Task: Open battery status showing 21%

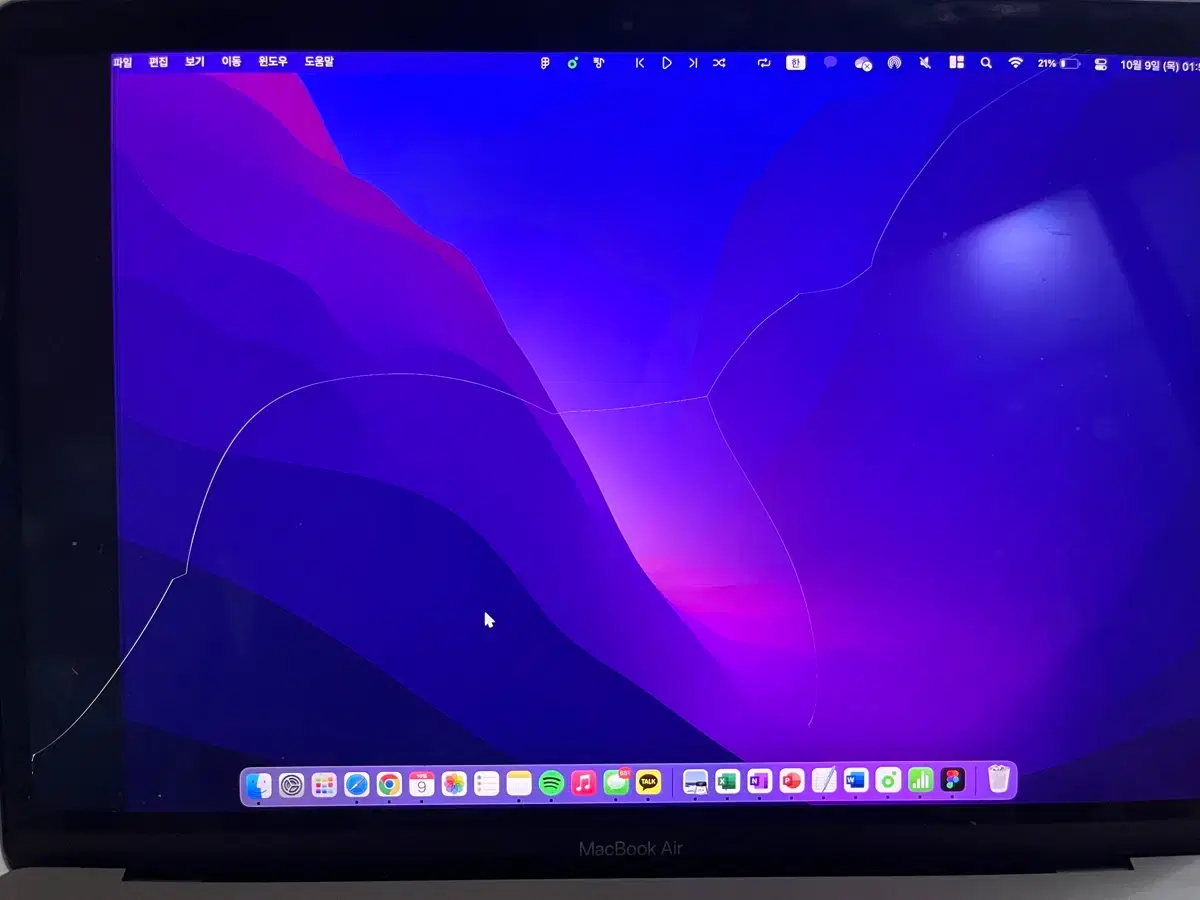Action: click(x=1058, y=63)
